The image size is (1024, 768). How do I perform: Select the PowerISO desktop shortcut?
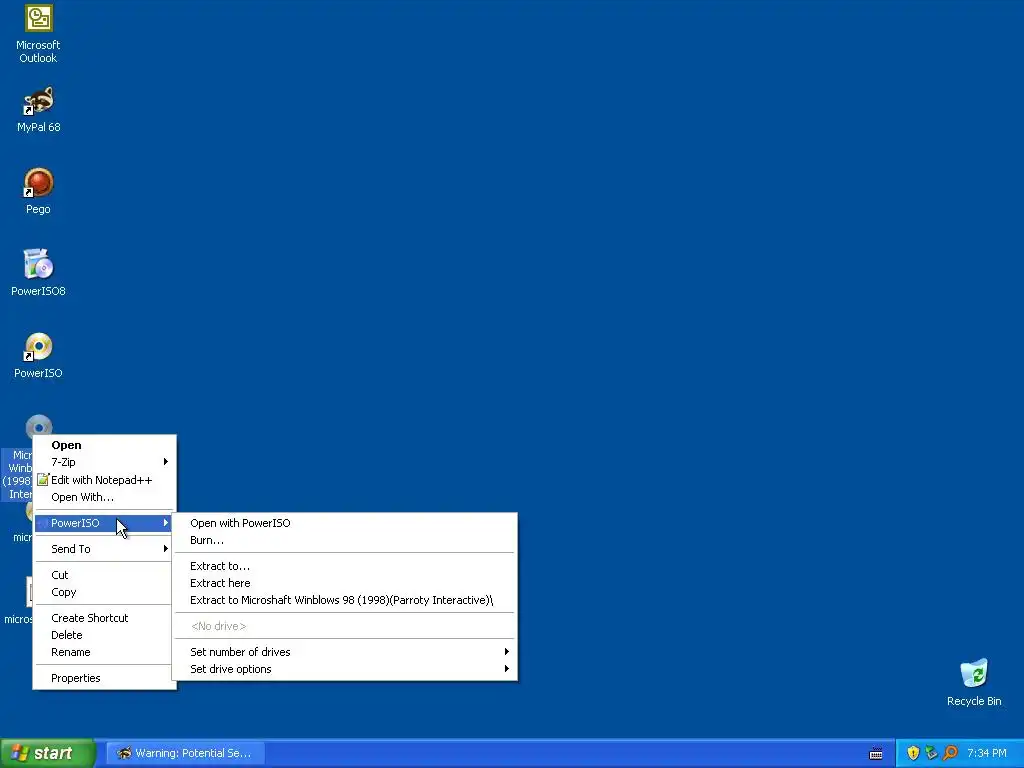click(38, 355)
